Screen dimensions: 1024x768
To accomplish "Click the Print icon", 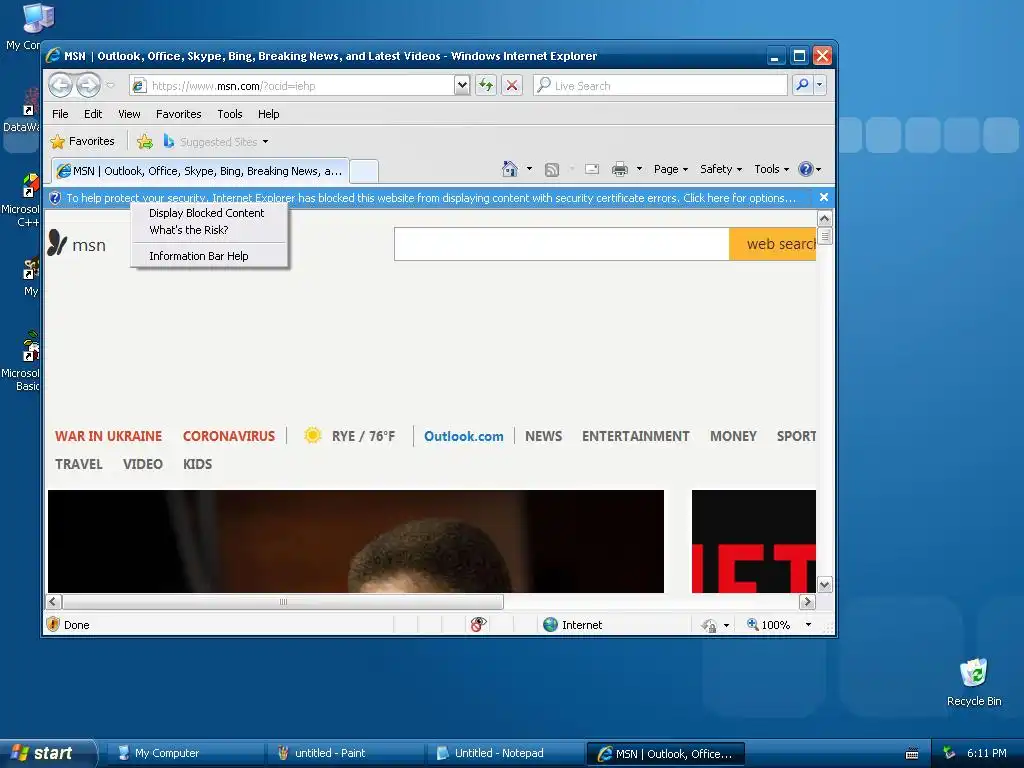I will [620, 169].
